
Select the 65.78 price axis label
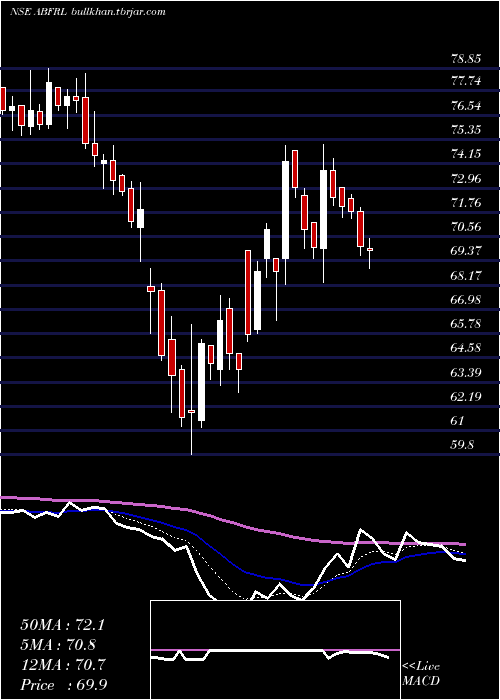466,324
